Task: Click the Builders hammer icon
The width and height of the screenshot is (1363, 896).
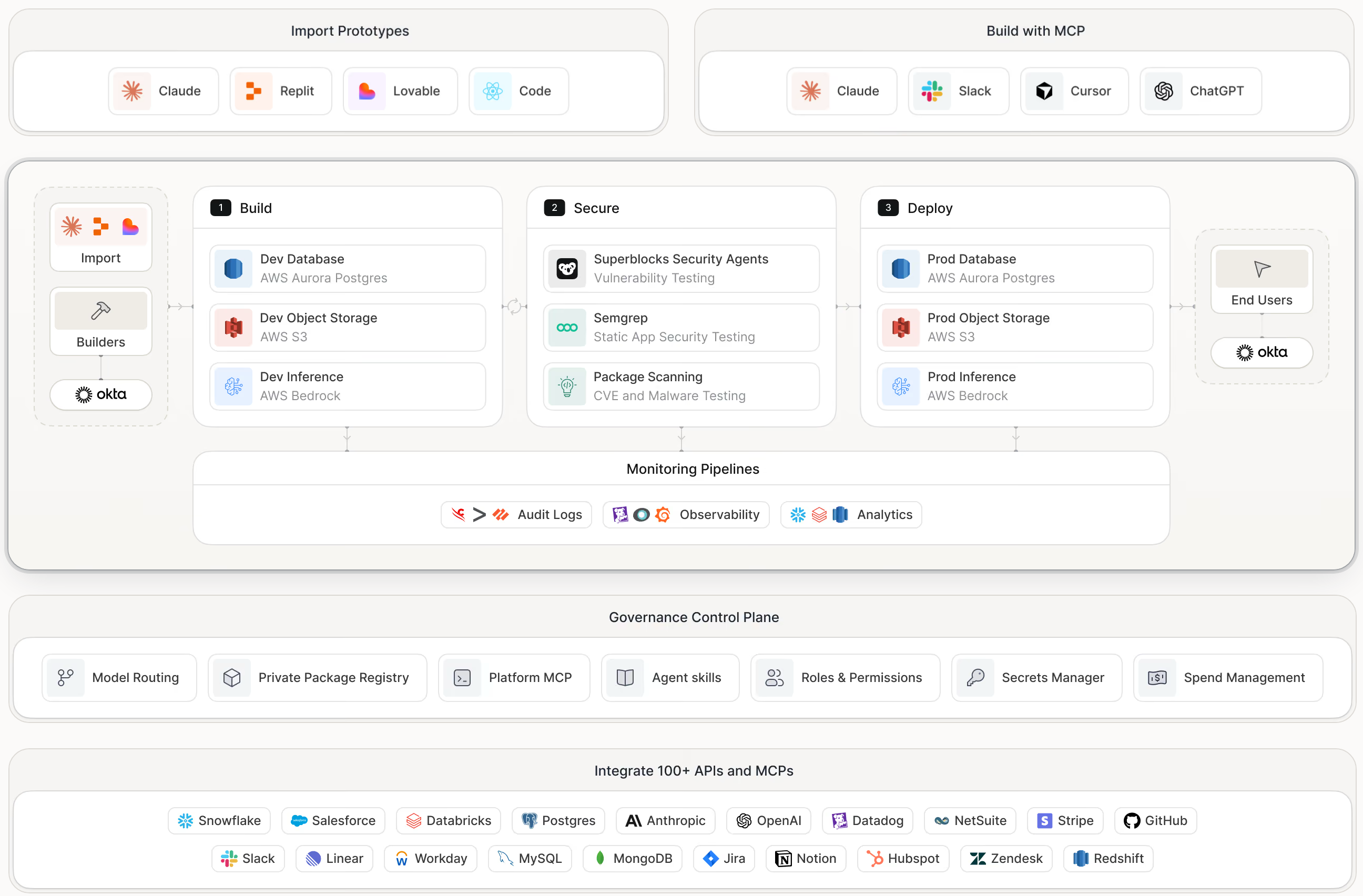Action: coord(101,310)
